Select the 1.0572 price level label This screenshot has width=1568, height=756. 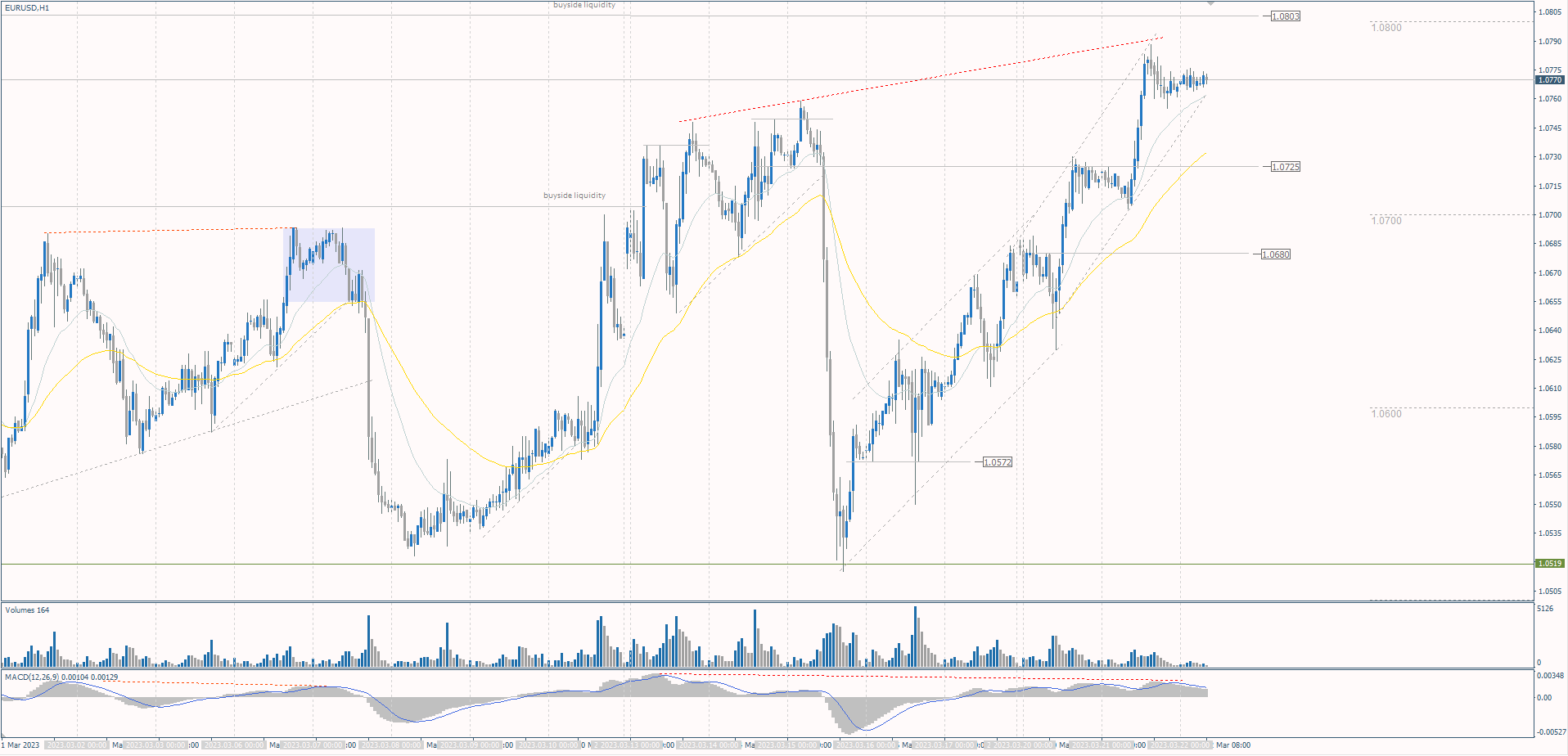point(997,462)
